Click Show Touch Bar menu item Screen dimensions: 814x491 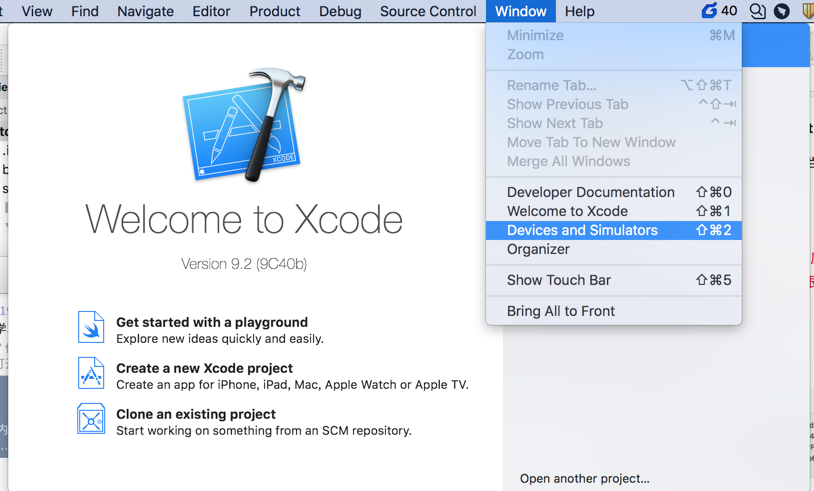(558, 280)
